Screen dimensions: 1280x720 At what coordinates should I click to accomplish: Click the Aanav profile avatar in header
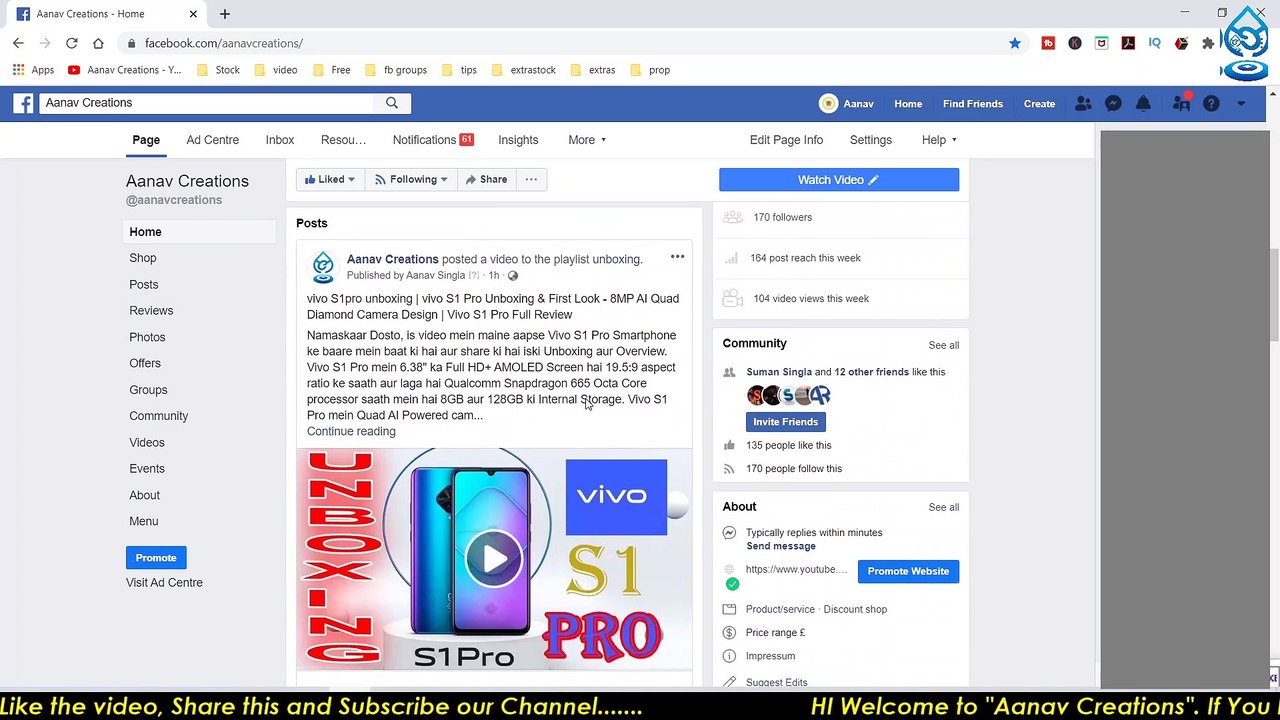(x=828, y=103)
